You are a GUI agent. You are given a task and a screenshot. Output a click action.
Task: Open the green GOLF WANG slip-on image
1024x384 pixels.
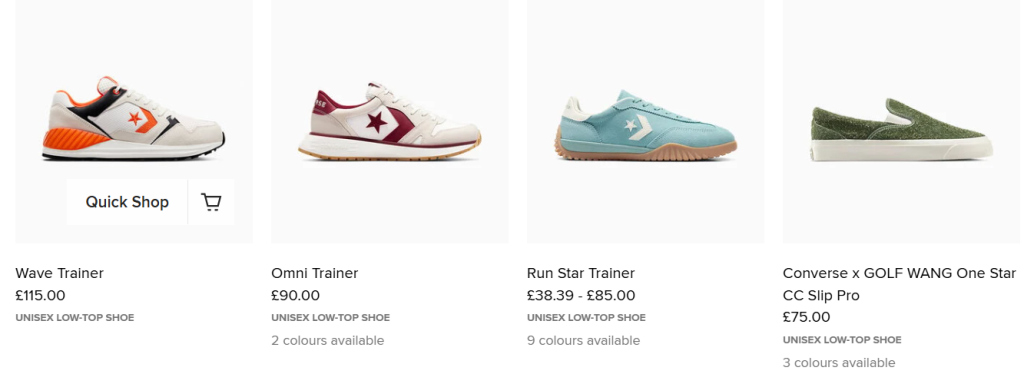pos(901,129)
